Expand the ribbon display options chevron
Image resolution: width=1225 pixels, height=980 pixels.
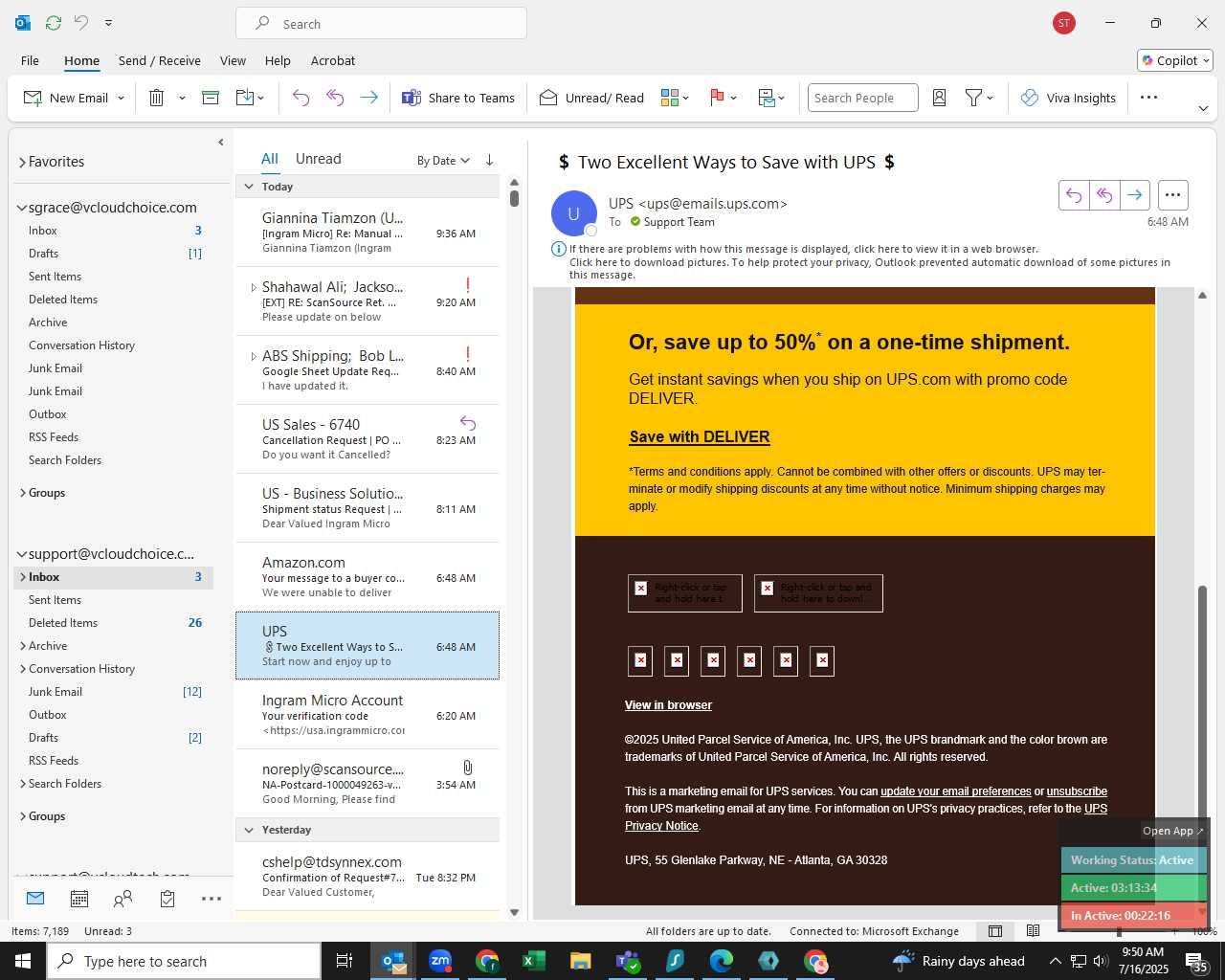pyautogui.click(x=1203, y=108)
